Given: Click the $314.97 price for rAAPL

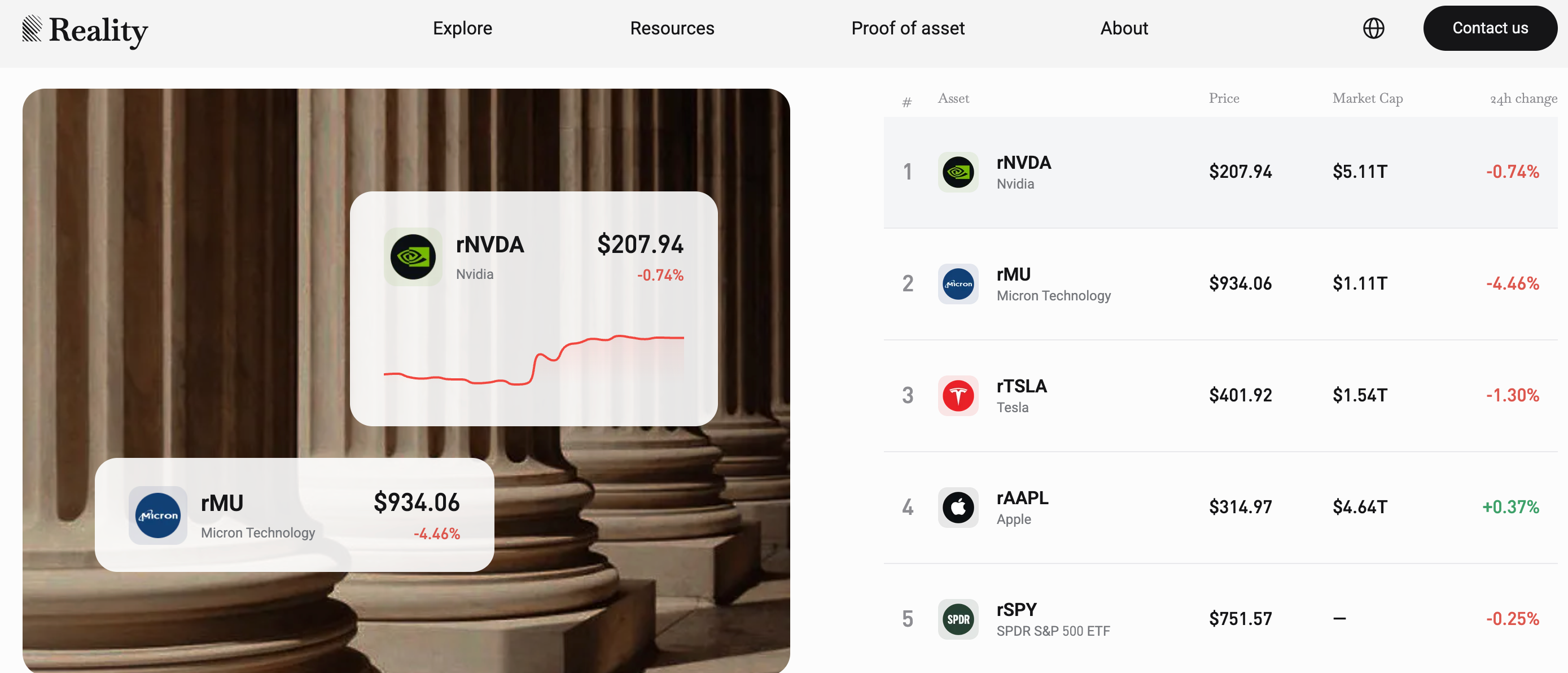Looking at the screenshot, I should 1241,507.
